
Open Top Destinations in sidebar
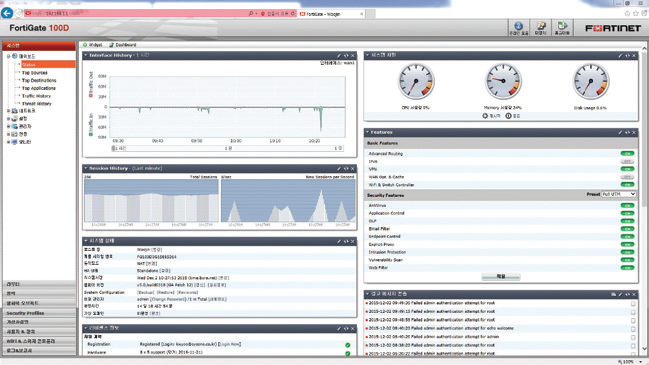click(39, 81)
